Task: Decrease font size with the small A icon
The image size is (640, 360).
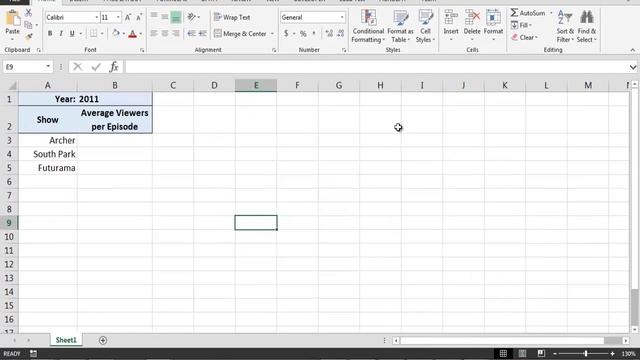Action: click(x=139, y=17)
